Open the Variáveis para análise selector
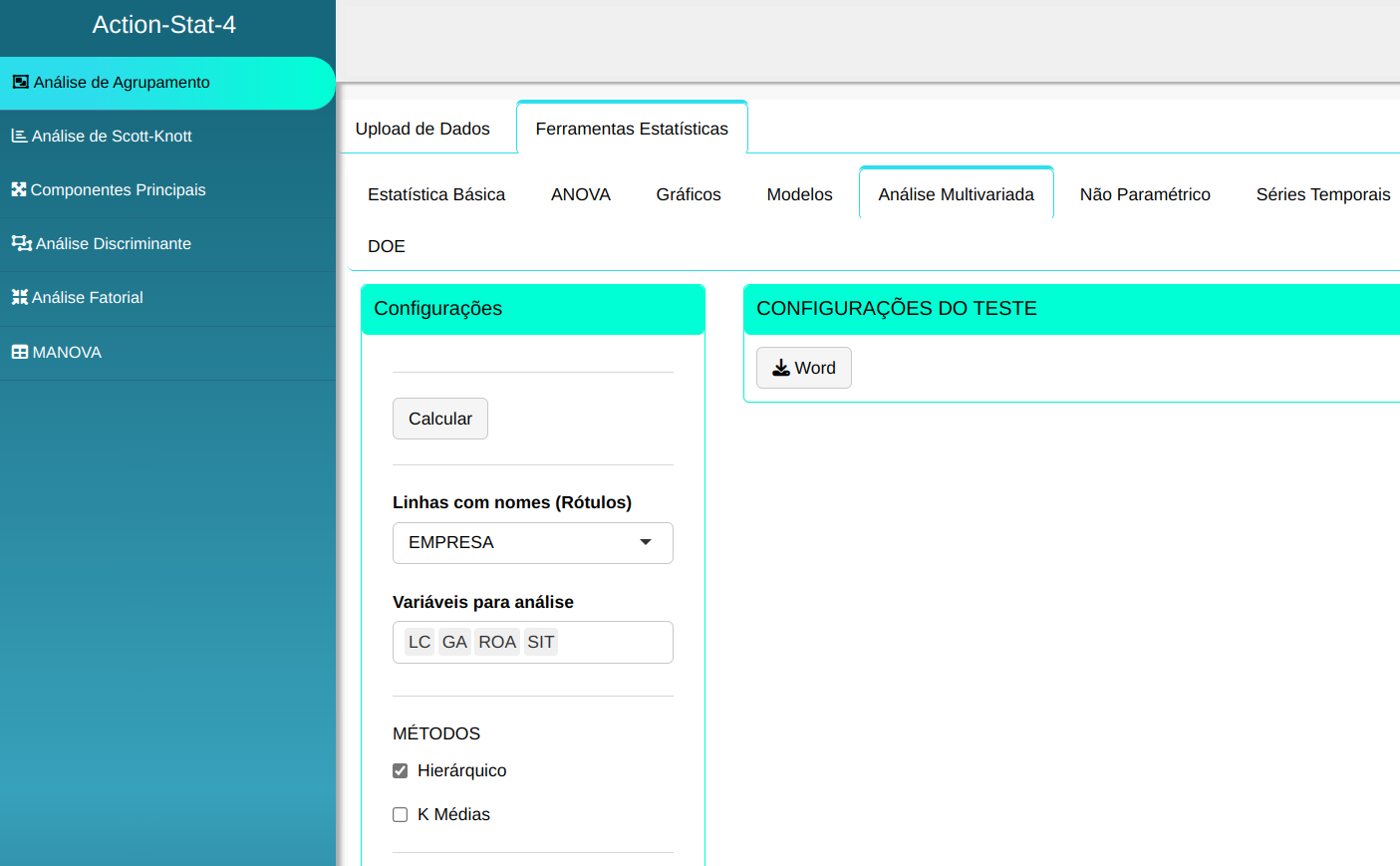 click(x=613, y=643)
